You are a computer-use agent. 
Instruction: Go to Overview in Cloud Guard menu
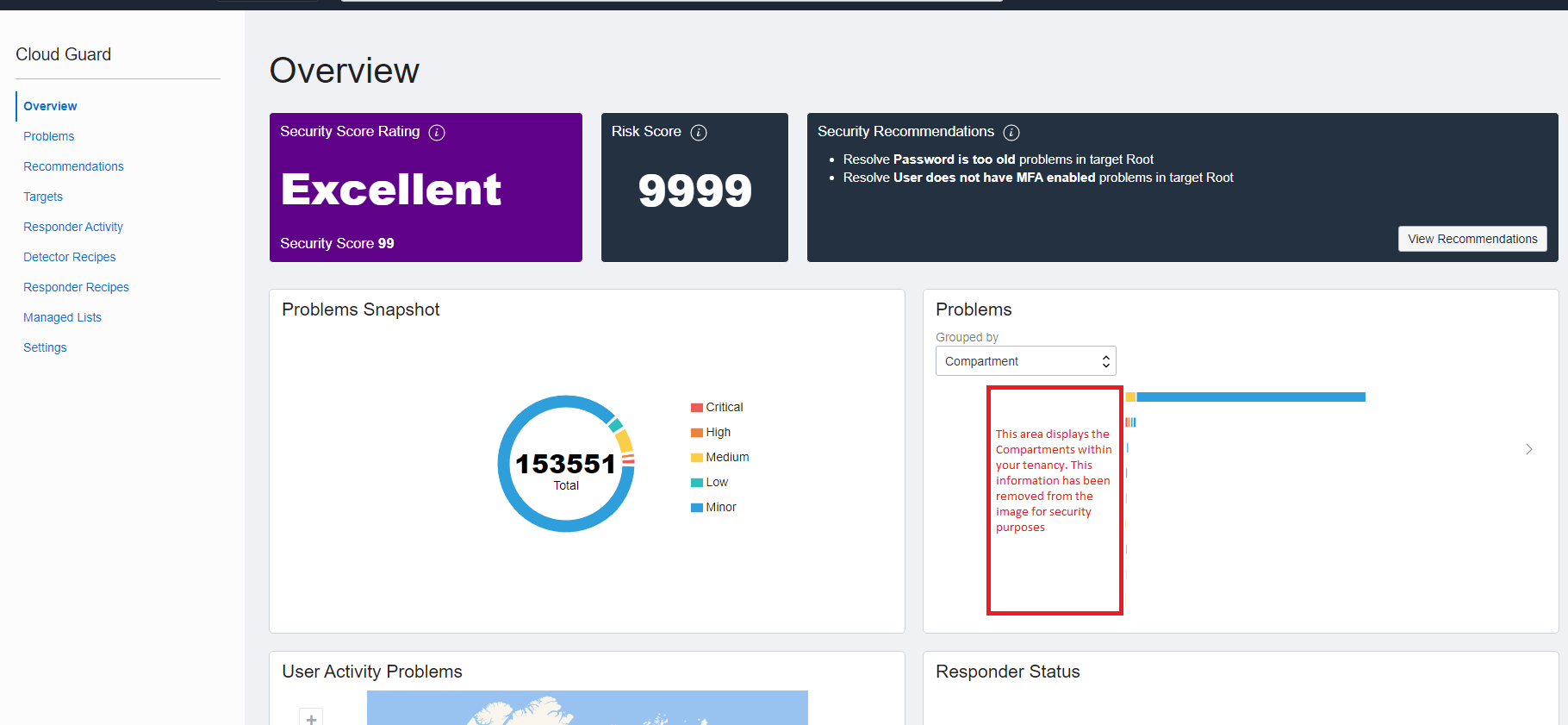[x=50, y=106]
